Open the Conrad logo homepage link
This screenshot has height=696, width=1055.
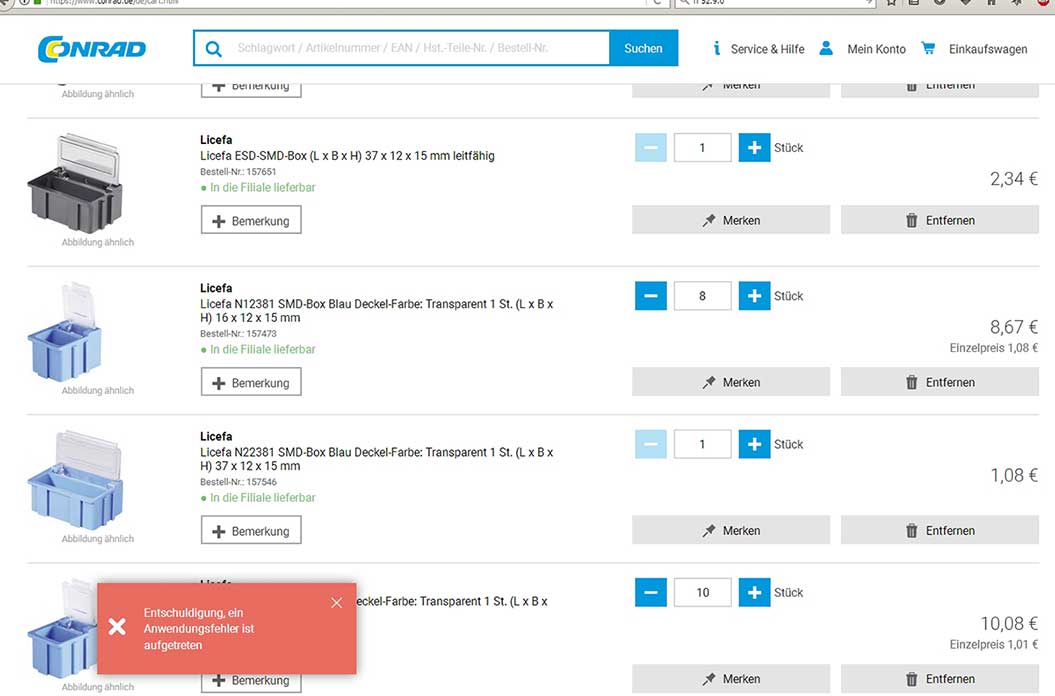click(x=92, y=48)
